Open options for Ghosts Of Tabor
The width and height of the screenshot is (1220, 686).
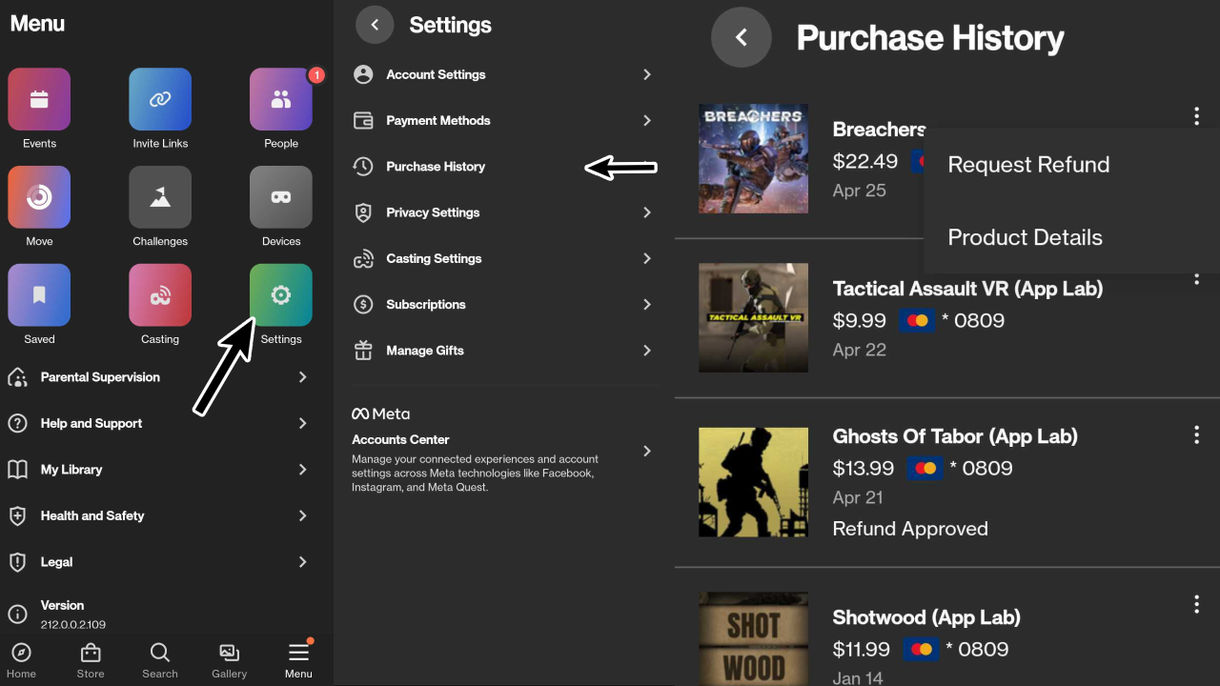click(1196, 435)
